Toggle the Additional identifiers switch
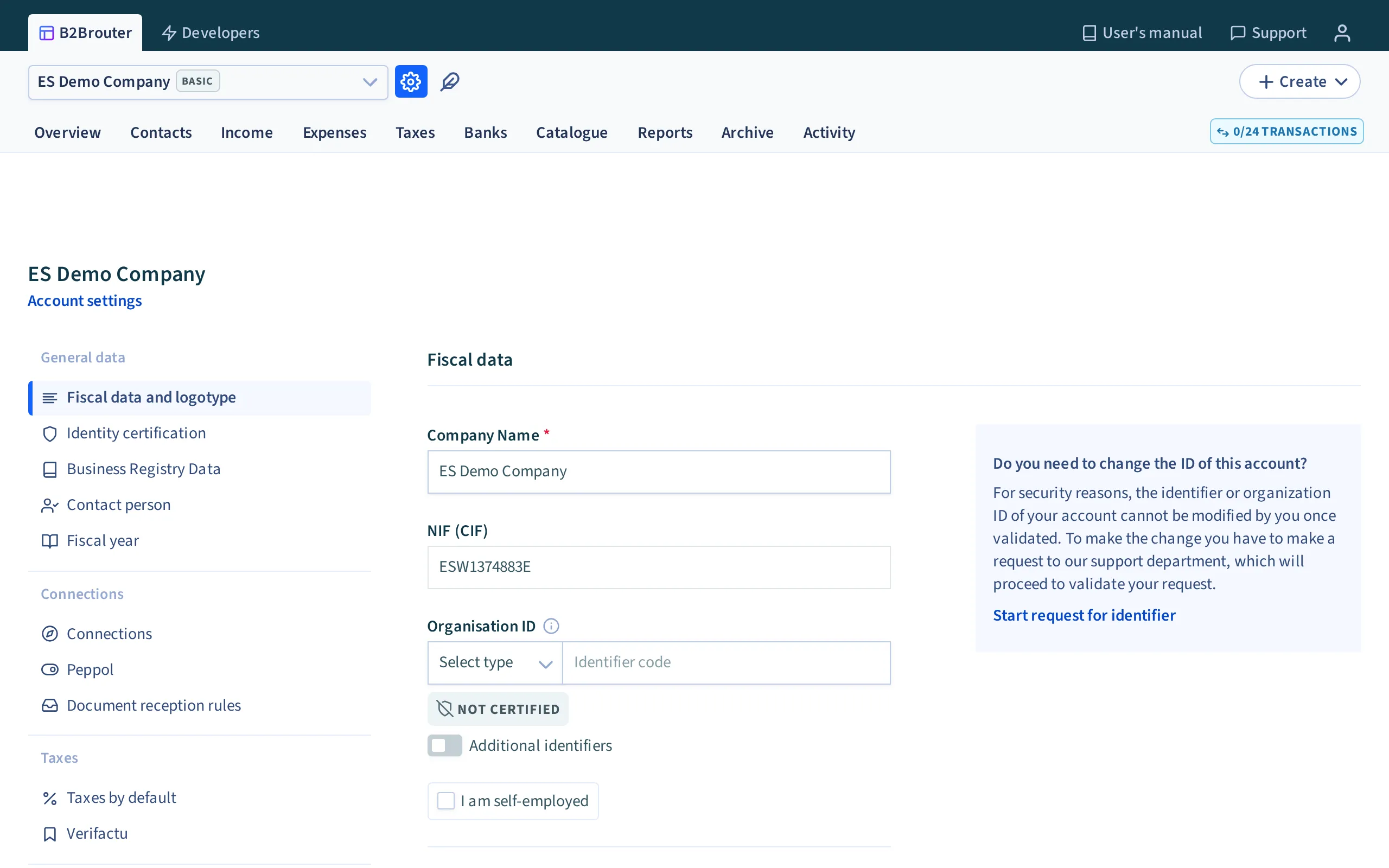1389x868 pixels. point(445,745)
